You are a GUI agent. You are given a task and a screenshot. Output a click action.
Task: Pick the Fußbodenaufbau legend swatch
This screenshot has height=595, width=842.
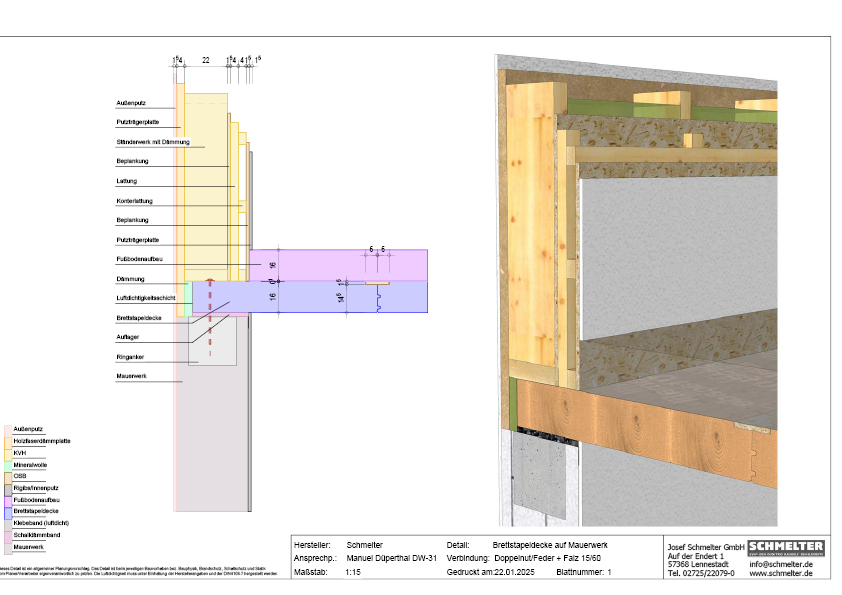click(x=7, y=500)
